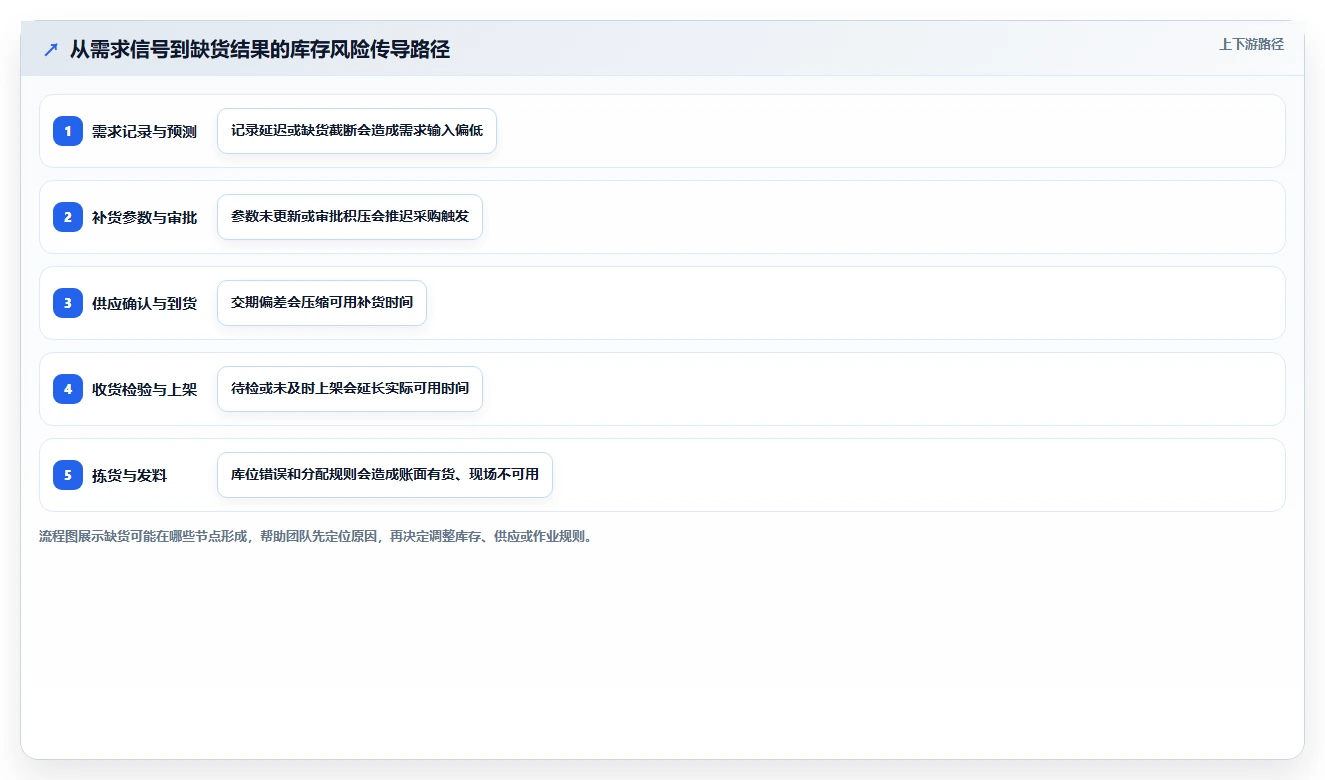Viewport: 1325px width, 780px height.
Task: Click the title 从需求信号到缺货结果的库存风险传导路径
Action: [260, 50]
